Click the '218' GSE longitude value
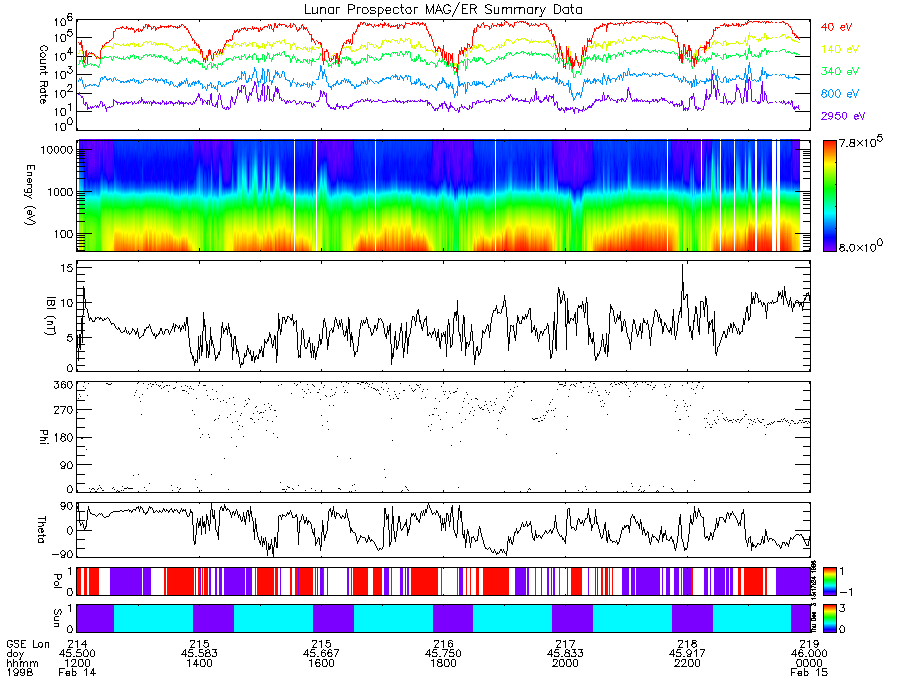This screenshot has width=900, height=700. click(687, 644)
